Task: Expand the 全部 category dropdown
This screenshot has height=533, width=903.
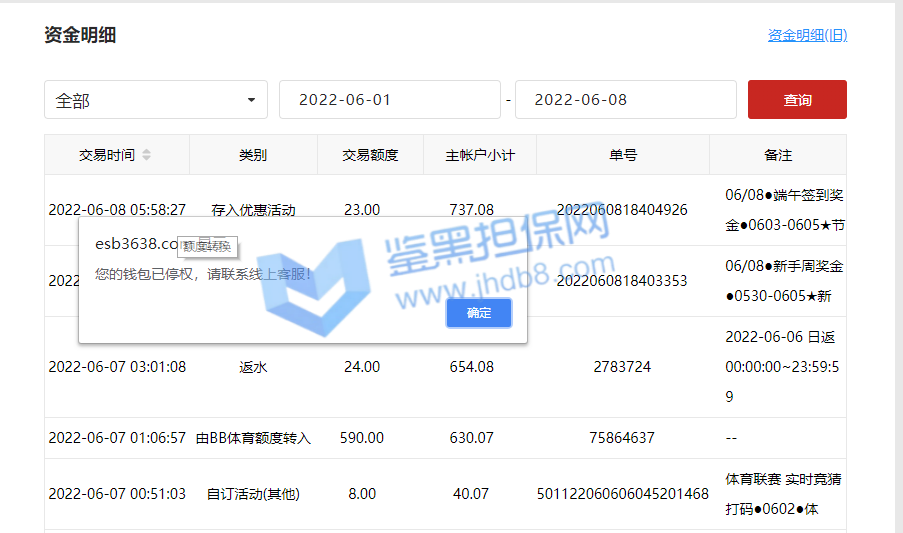Action: tap(156, 100)
